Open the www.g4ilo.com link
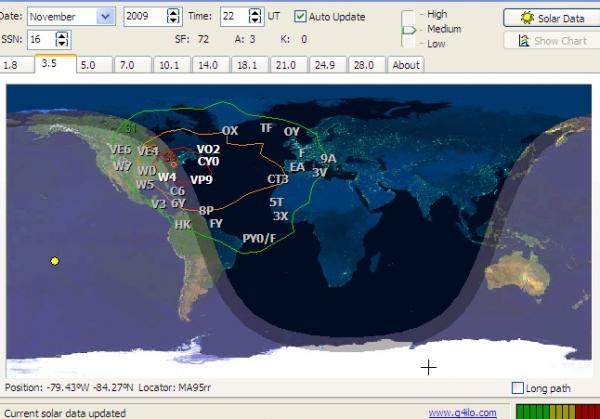The width and height of the screenshot is (600, 419). 462,412
